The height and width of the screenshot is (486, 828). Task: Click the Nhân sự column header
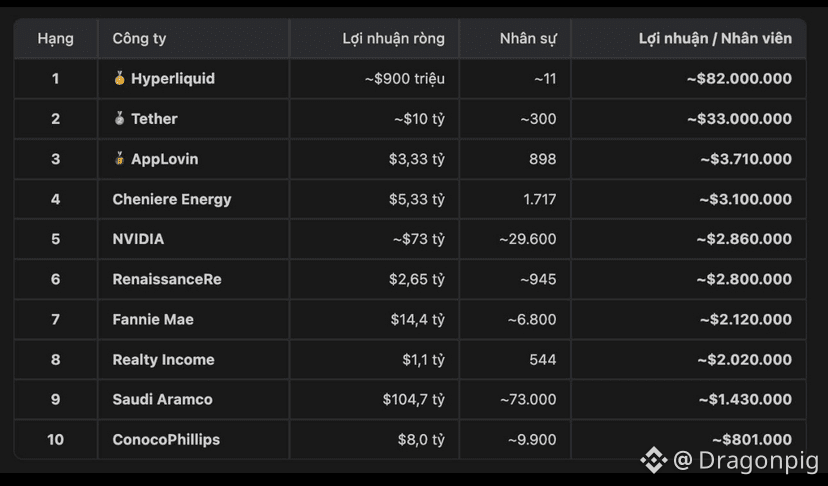point(528,39)
